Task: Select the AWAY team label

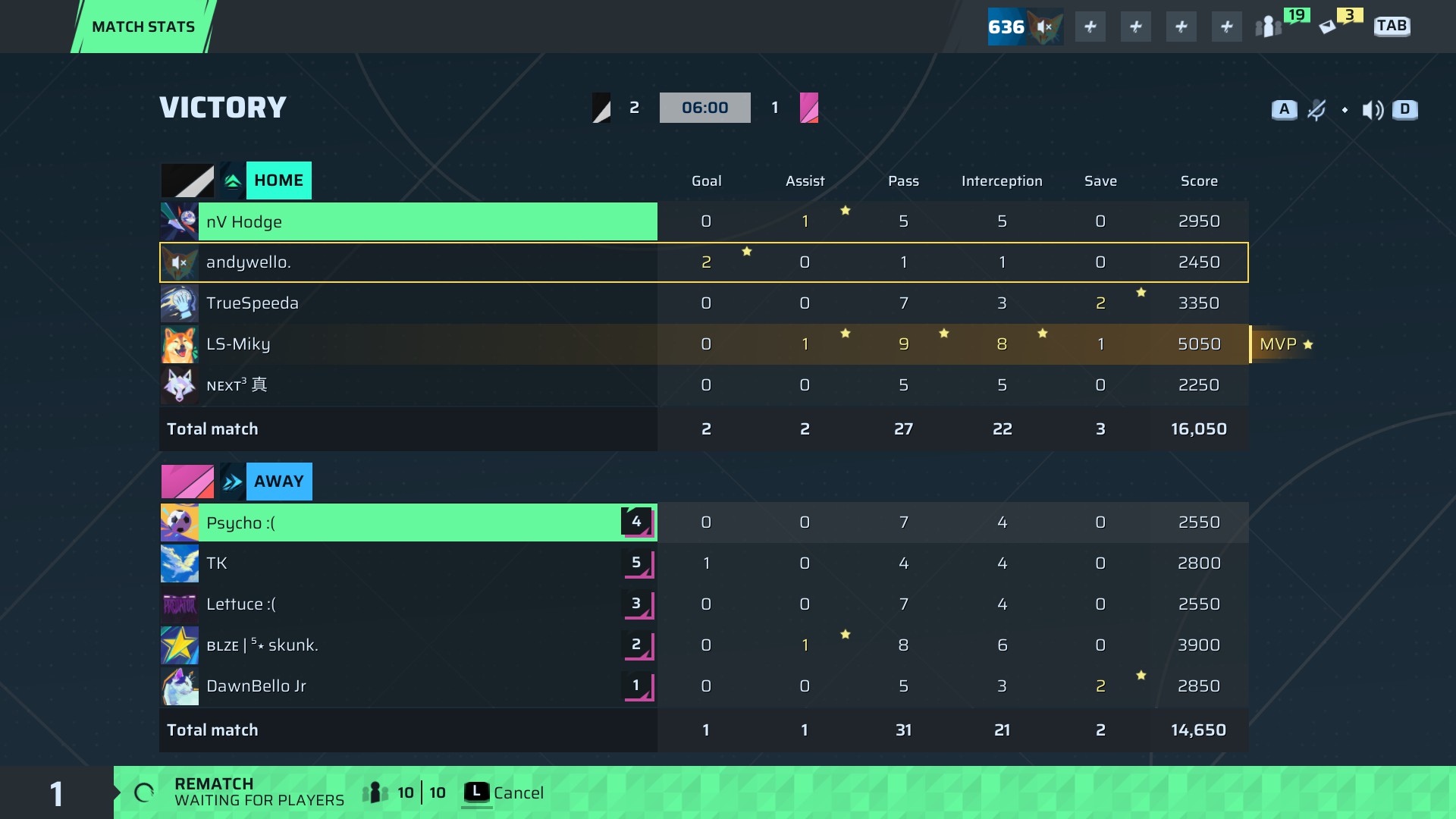Action: [279, 482]
